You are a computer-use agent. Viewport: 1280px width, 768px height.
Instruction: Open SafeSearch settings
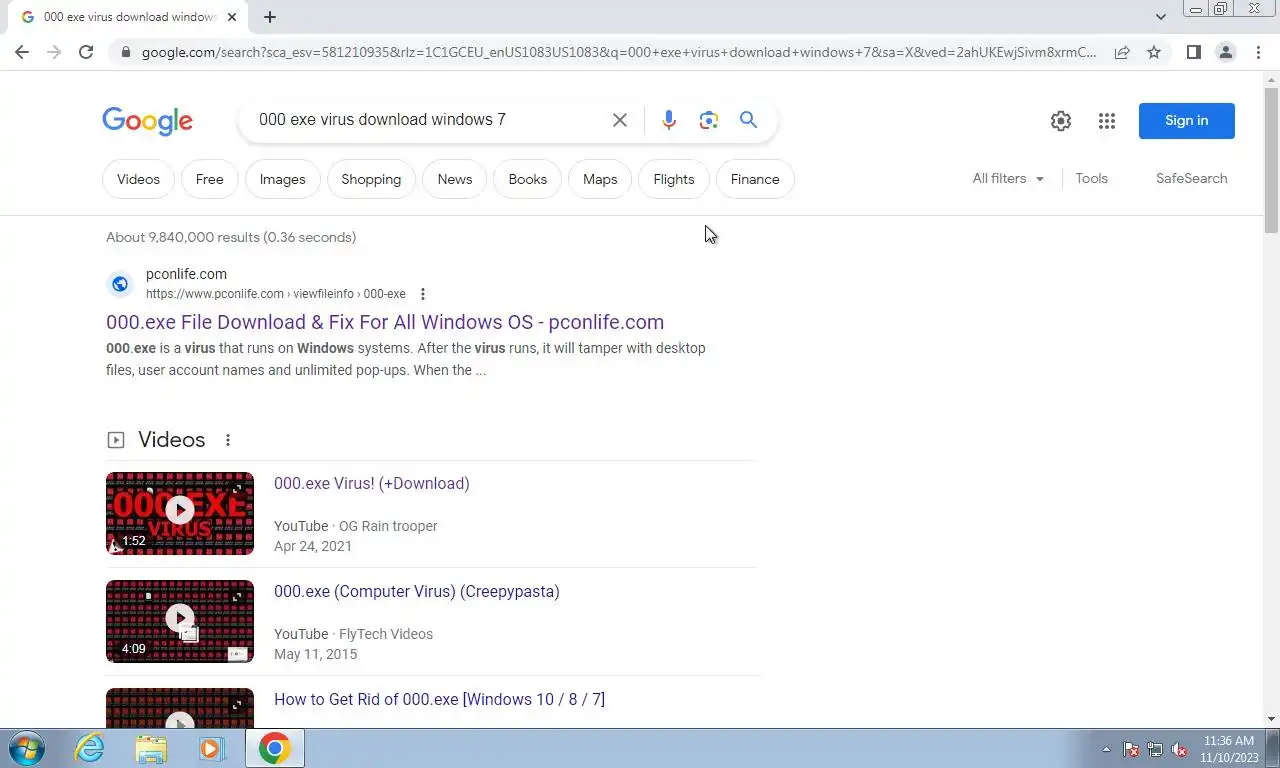point(1191,178)
